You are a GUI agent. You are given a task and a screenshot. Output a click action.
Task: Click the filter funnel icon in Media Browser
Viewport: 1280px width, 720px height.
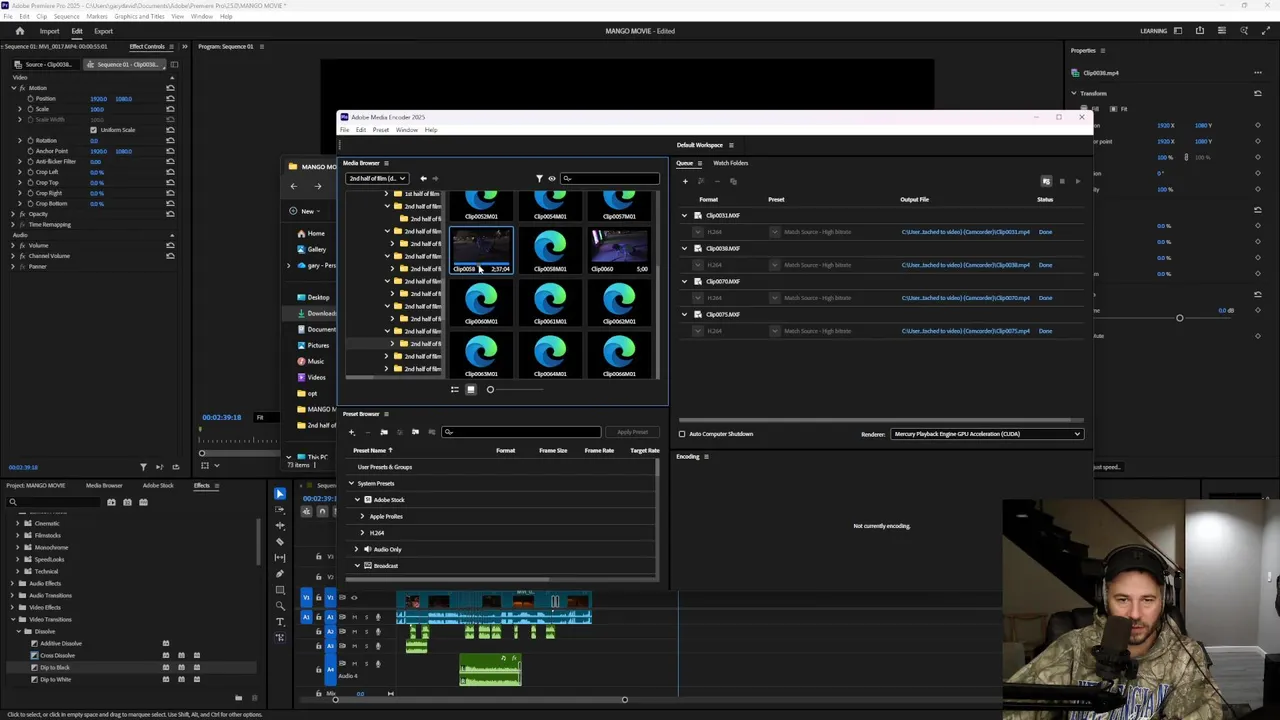click(x=539, y=179)
